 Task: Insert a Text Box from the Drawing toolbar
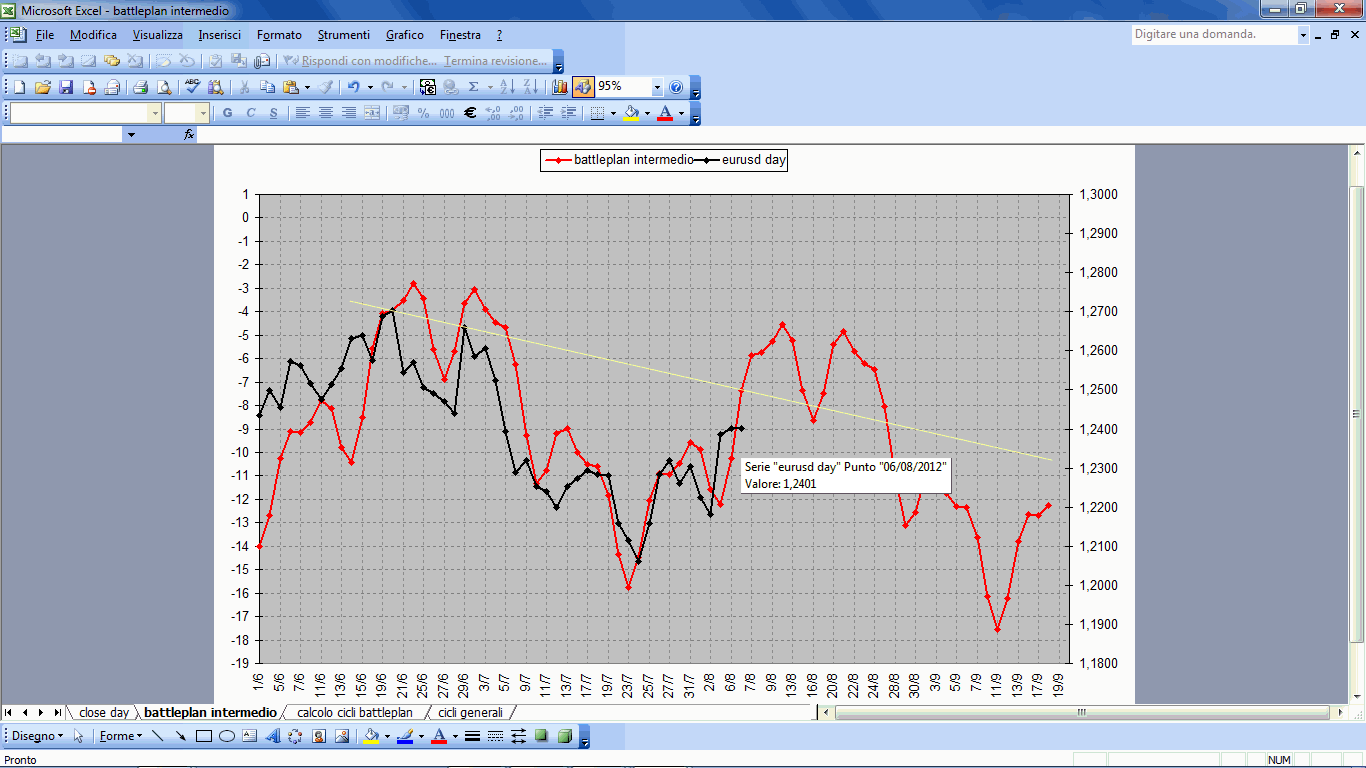click(x=250, y=736)
